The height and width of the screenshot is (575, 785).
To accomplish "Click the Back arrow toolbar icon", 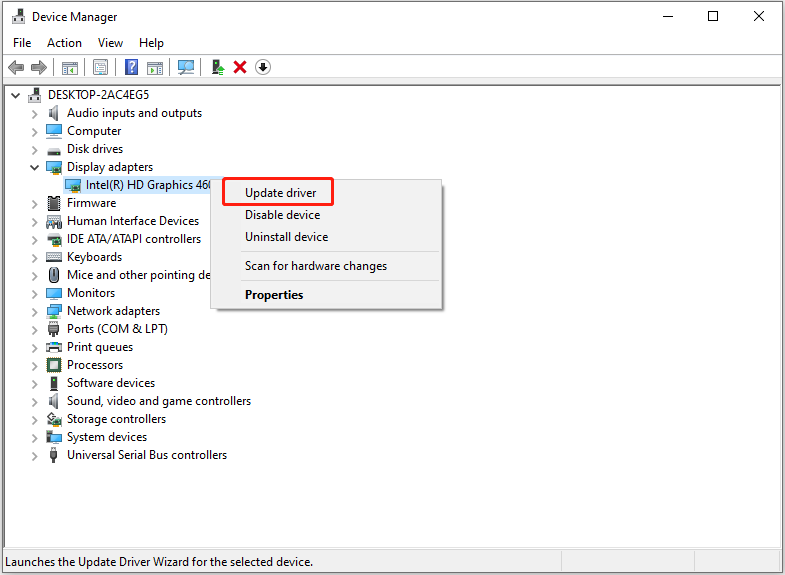I will click(16, 67).
